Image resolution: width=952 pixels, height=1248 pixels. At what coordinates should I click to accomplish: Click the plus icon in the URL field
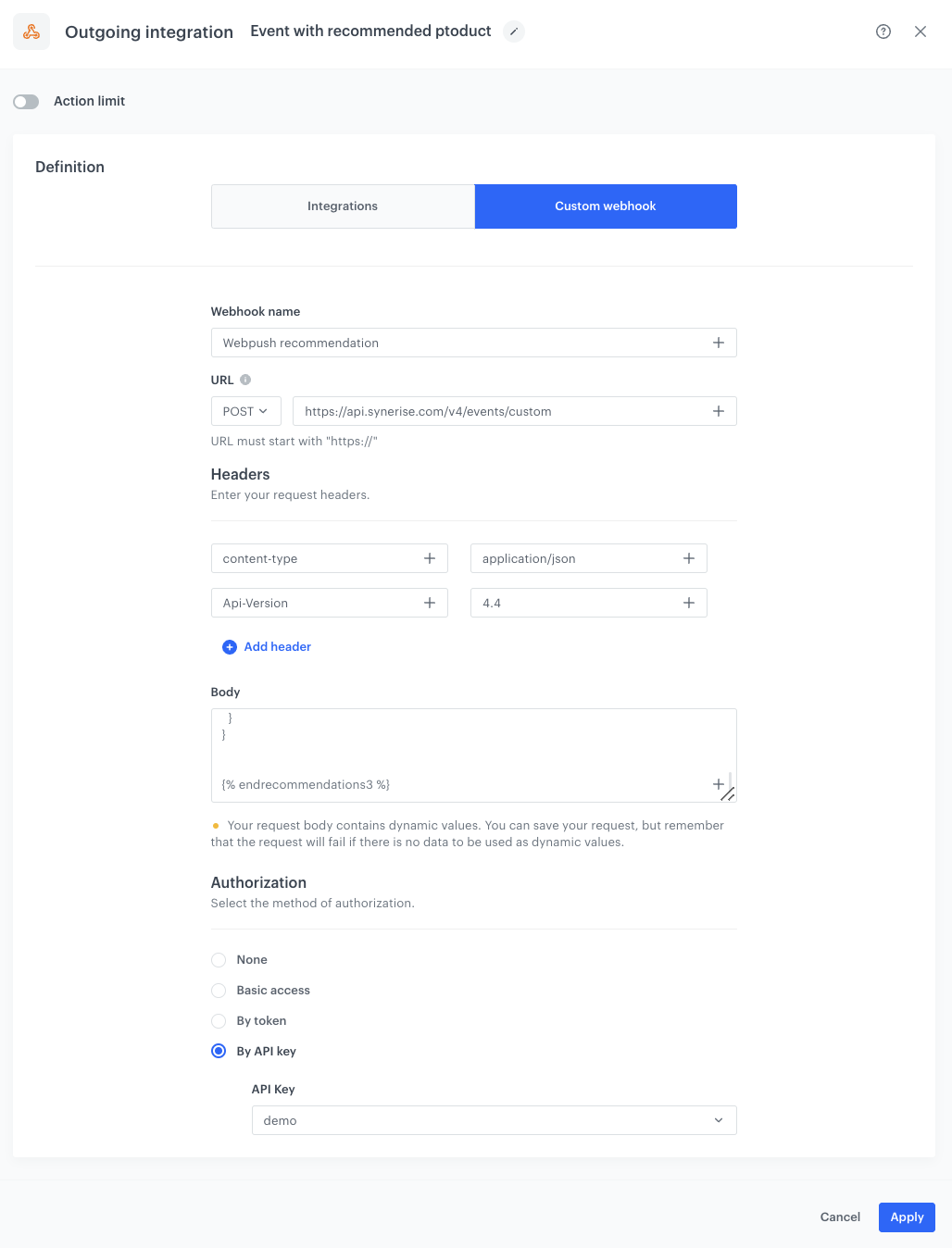pos(719,411)
